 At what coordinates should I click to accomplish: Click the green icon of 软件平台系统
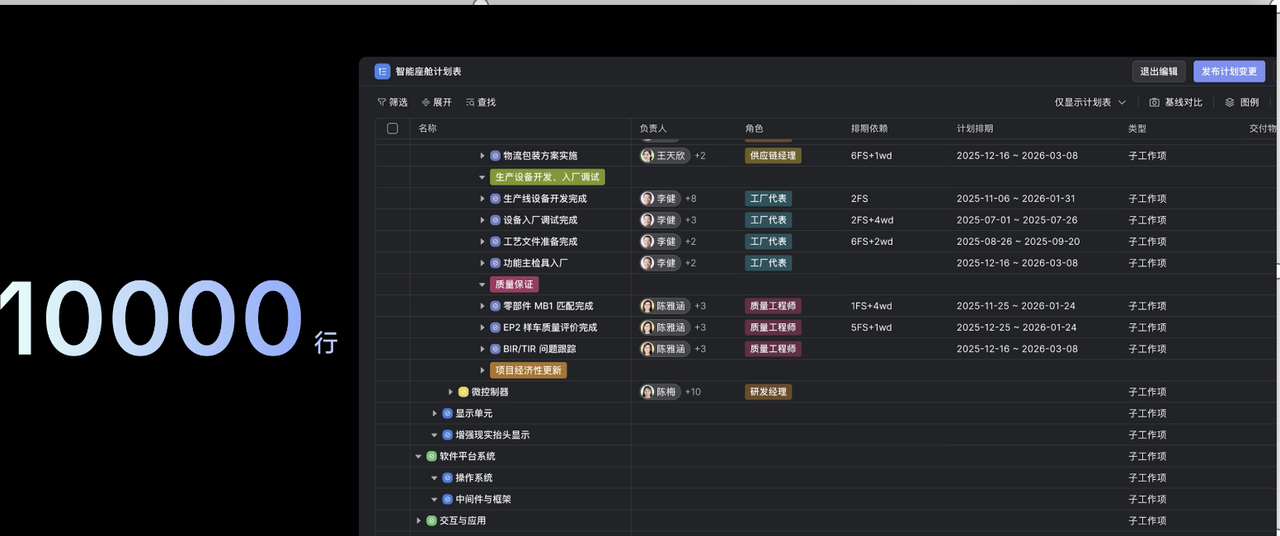tap(431, 456)
